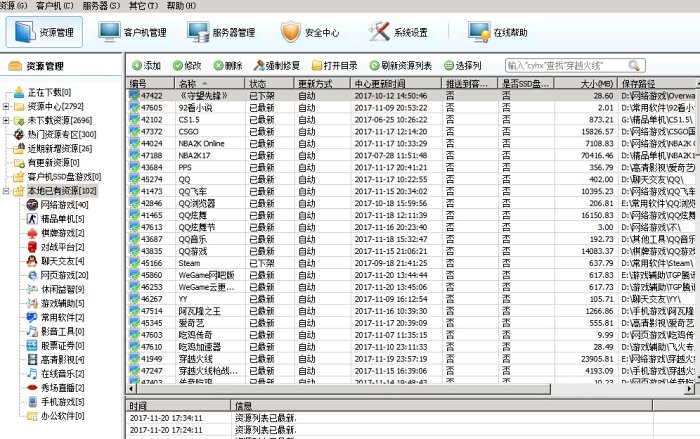Screen dimensions: 700x439
Task: Click the 删除 toolbar button
Action: click(x=227, y=65)
